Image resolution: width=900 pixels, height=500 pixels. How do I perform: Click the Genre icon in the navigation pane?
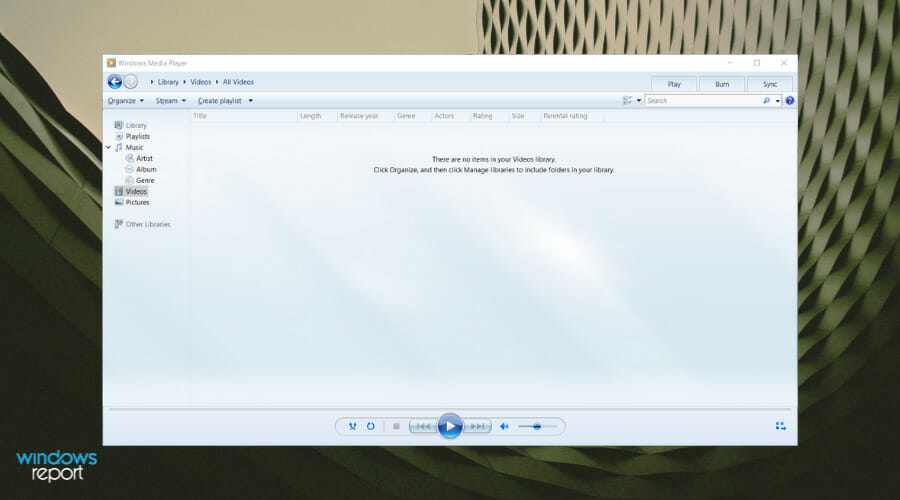pos(130,180)
